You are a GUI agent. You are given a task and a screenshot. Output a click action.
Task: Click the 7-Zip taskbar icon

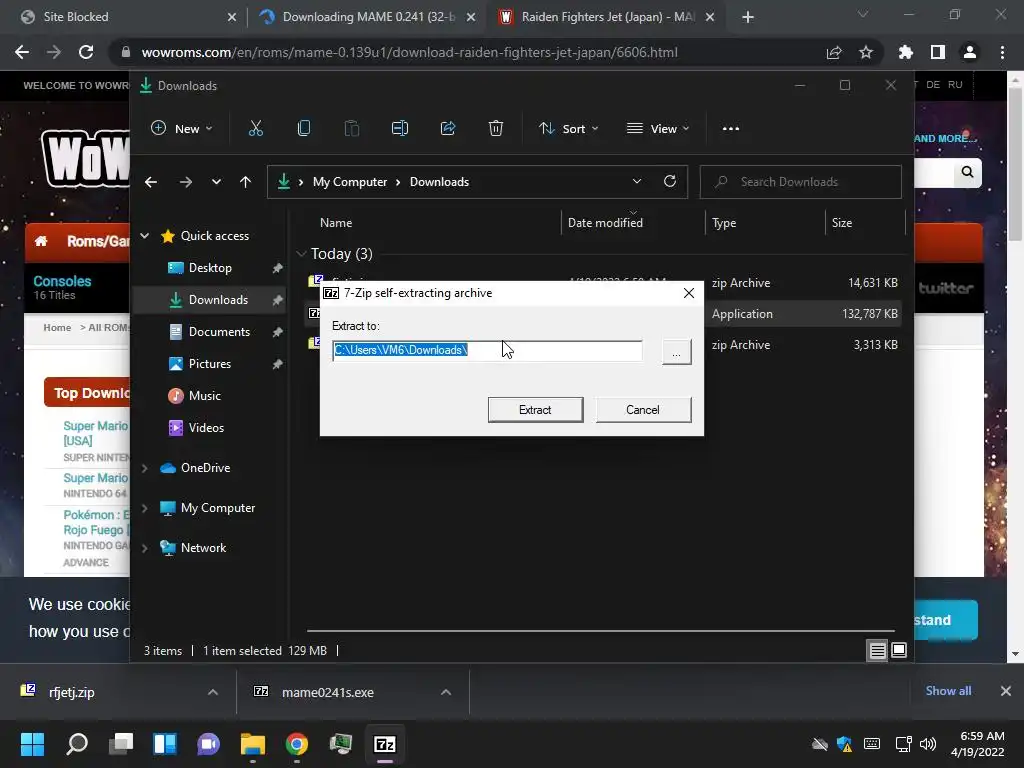[385, 744]
